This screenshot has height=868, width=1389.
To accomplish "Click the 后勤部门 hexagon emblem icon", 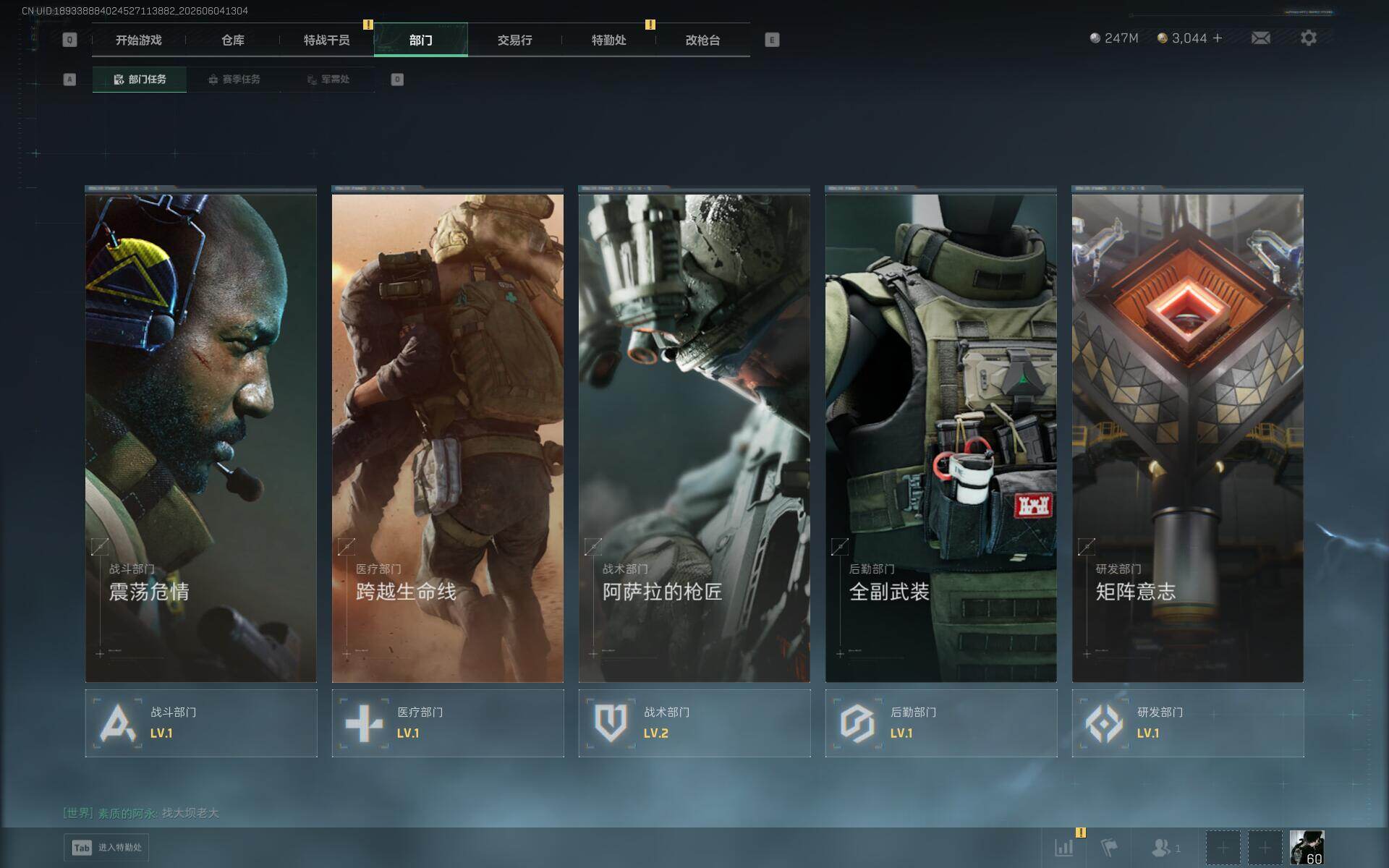I will (857, 723).
